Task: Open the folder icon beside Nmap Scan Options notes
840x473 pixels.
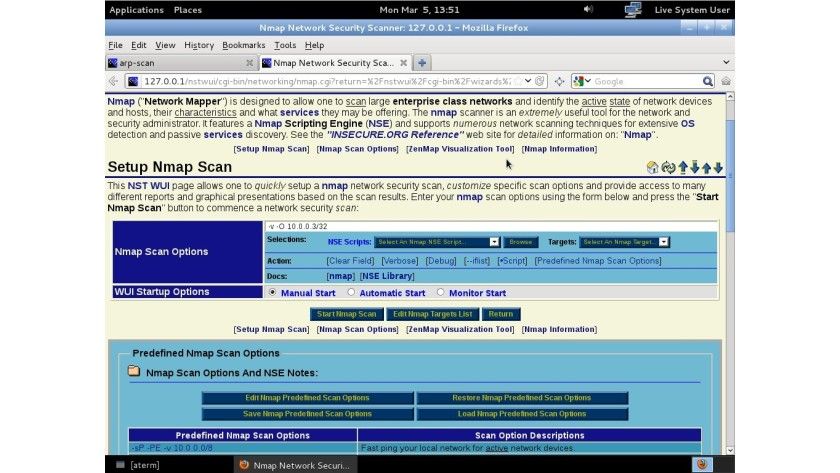Action: (x=134, y=371)
